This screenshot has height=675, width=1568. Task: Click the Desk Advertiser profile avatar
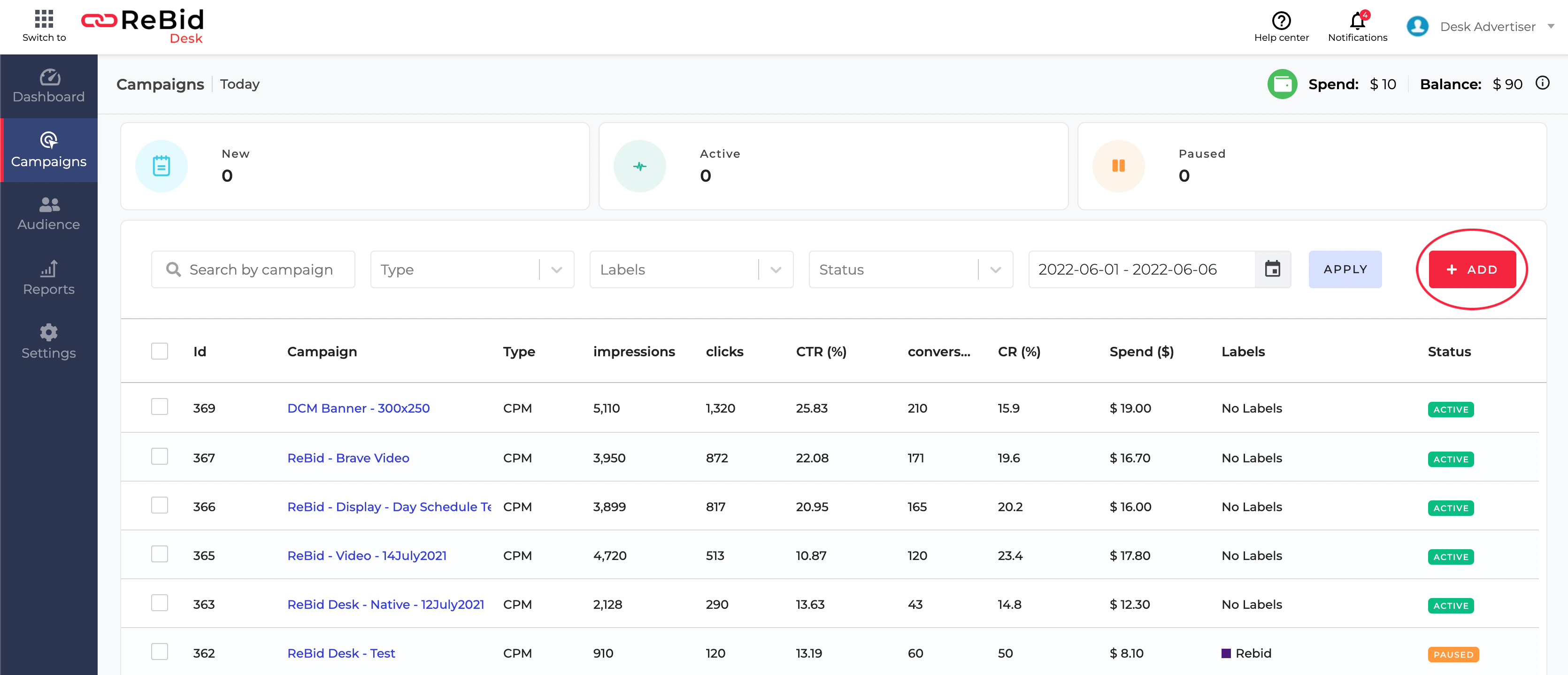(1417, 26)
